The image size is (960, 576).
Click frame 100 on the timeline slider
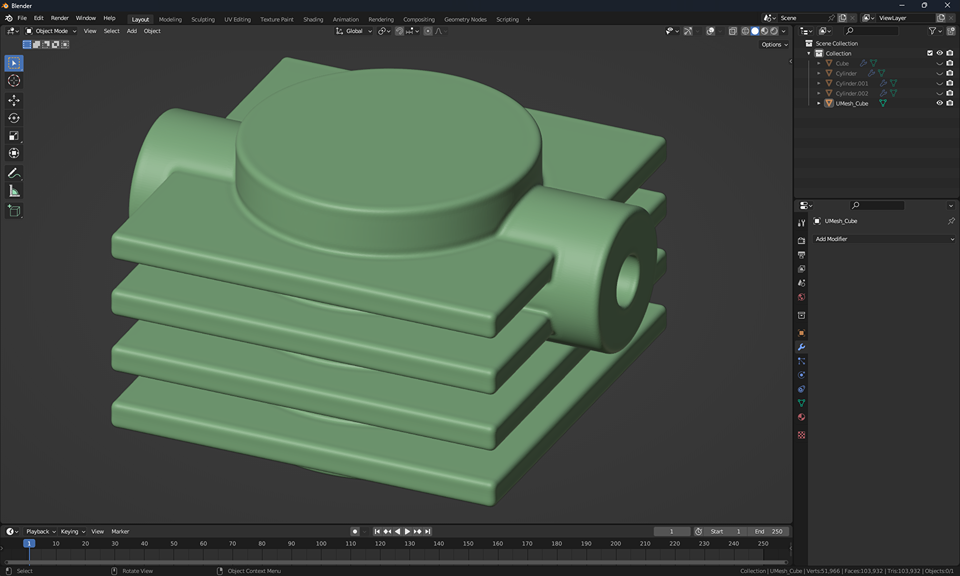[x=320, y=543]
